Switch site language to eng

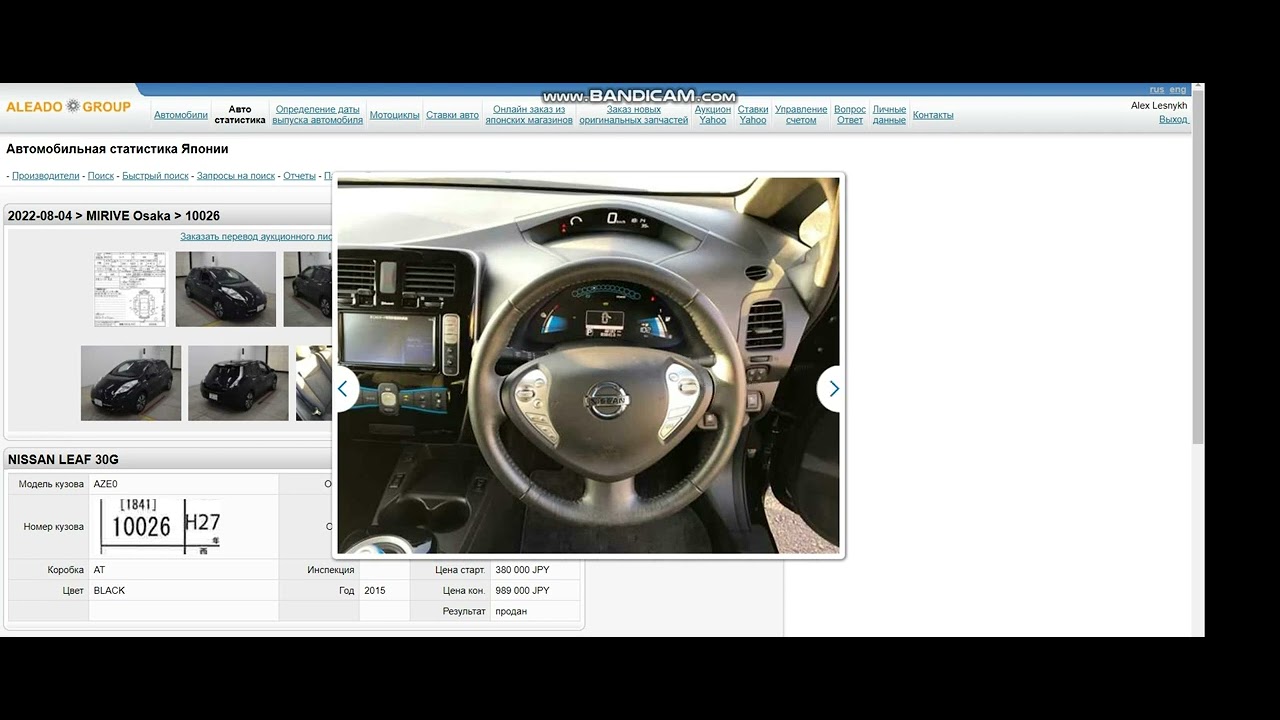point(1178,90)
